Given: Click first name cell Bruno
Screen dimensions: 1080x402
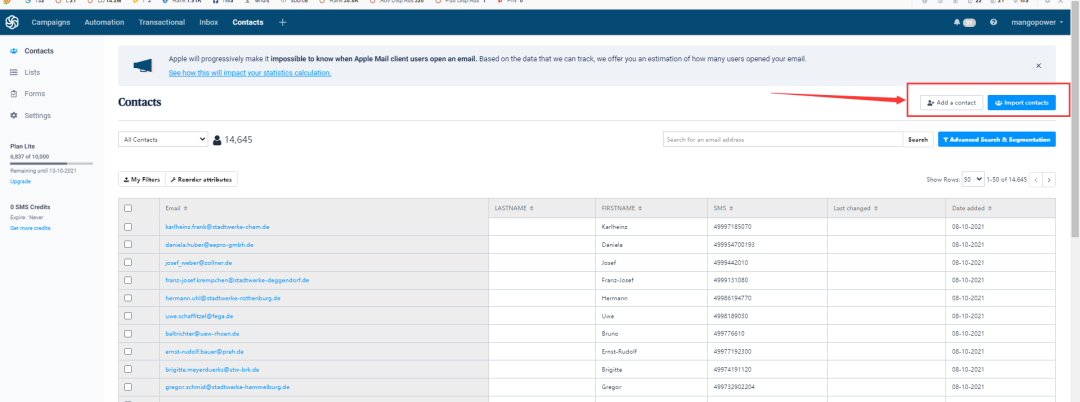Looking at the screenshot, I should (x=610, y=334).
